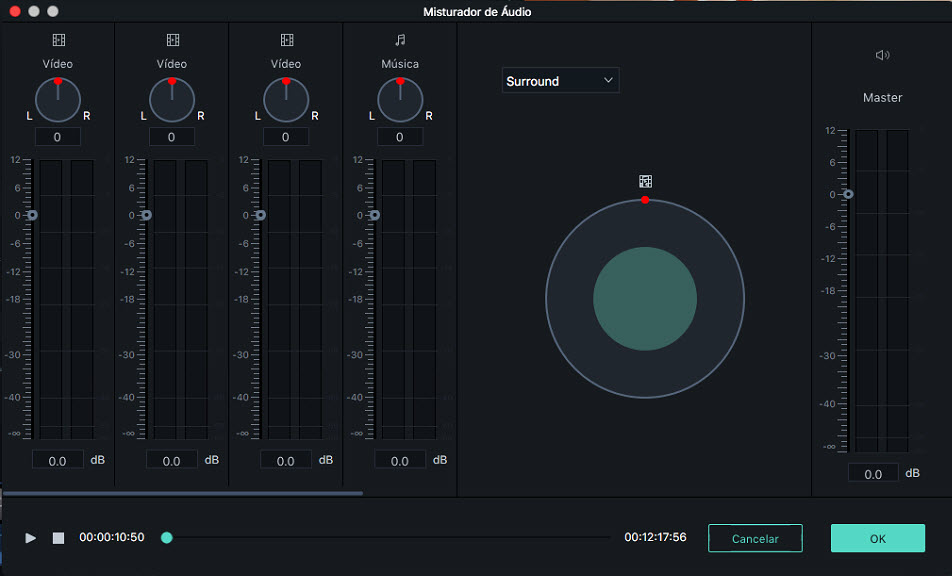Click the second Vídeo volume fader handle
Screen dimensions: 952x576
click(x=146, y=215)
